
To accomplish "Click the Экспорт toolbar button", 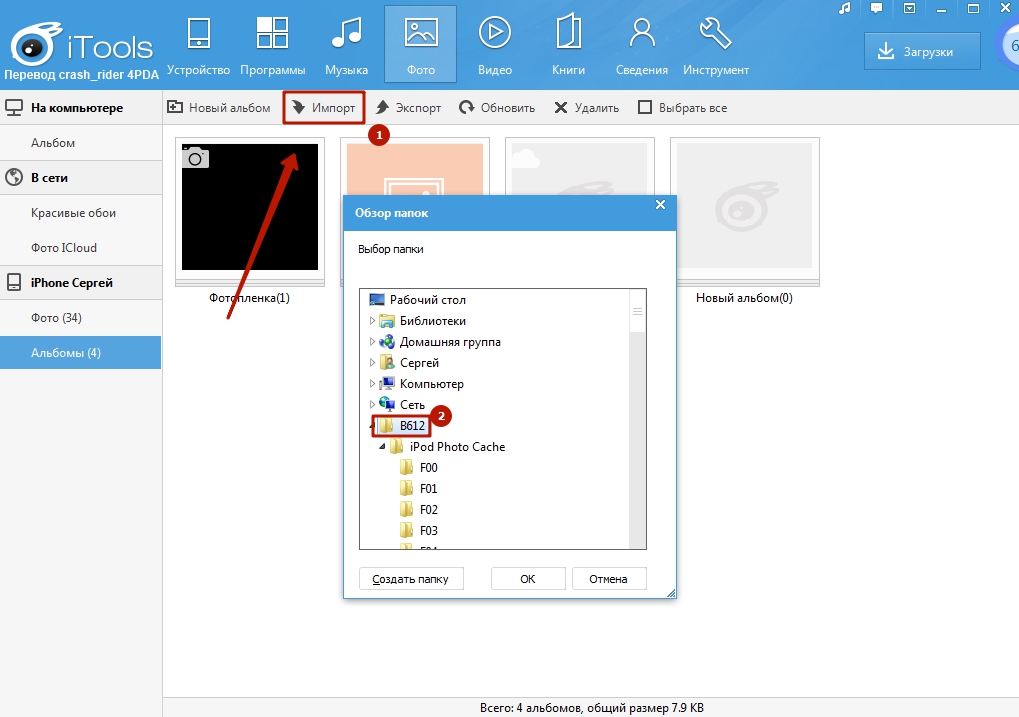I will tap(409, 108).
